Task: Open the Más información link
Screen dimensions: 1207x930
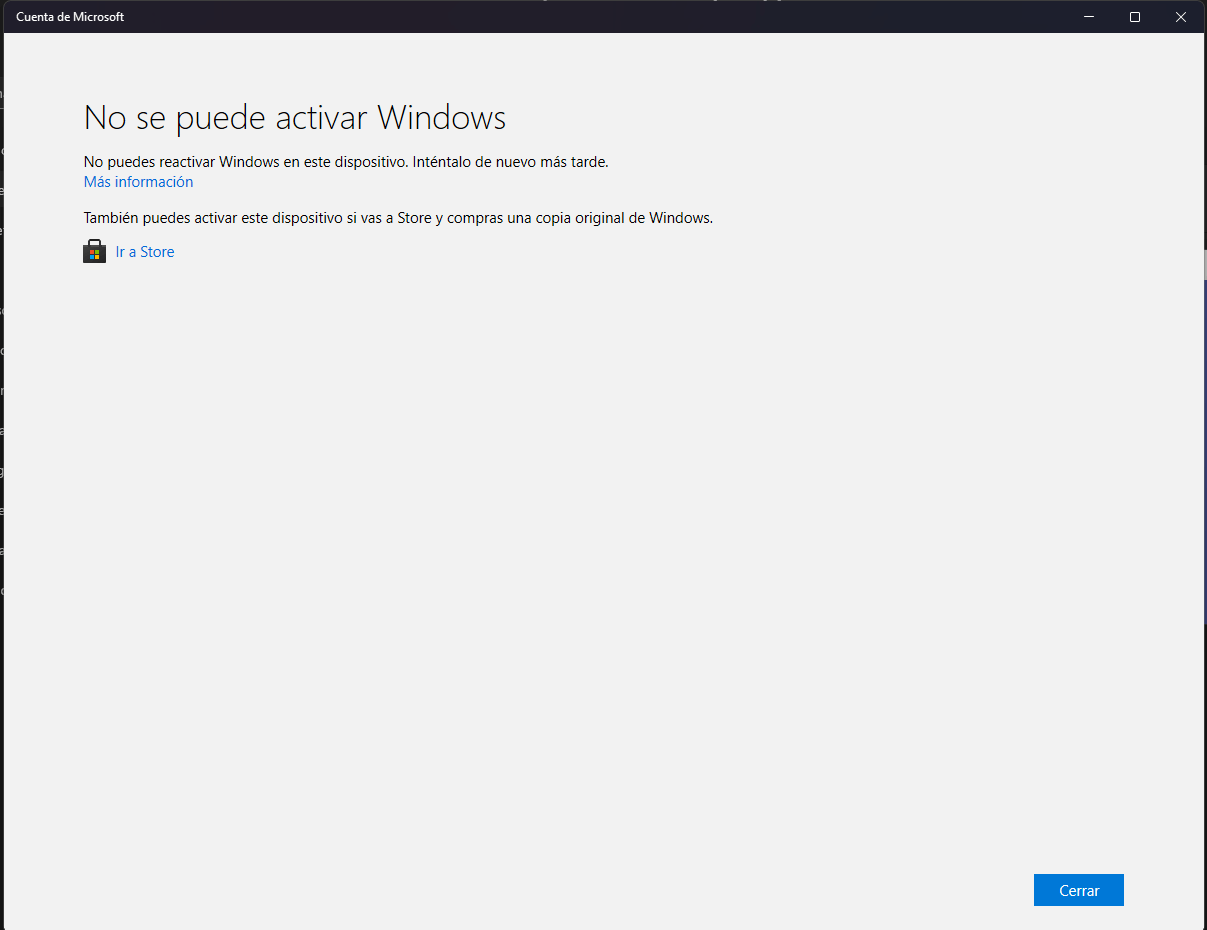Action: 138,182
